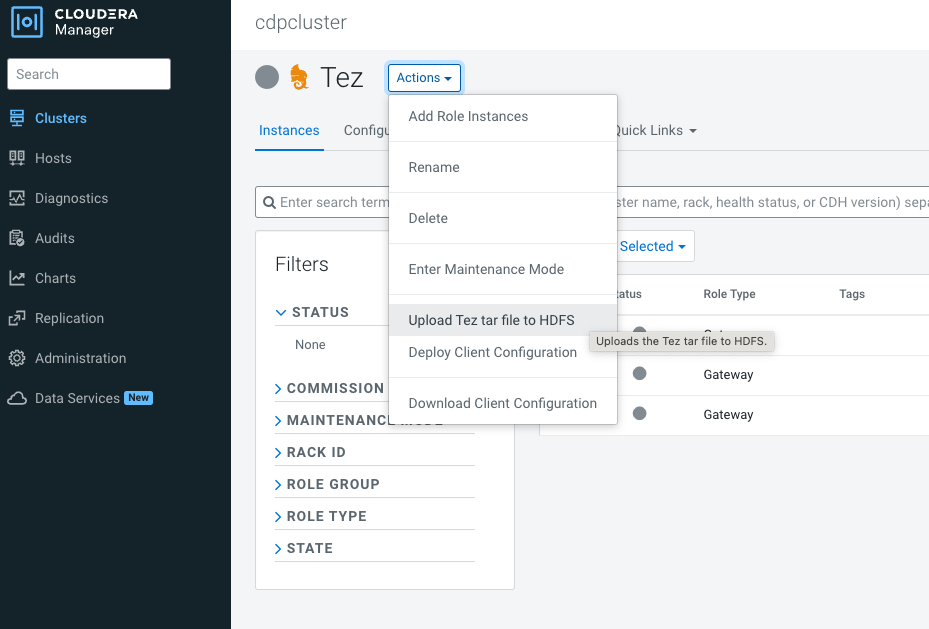
Task: Click the magnifier icon in instance search
Action: (269, 203)
